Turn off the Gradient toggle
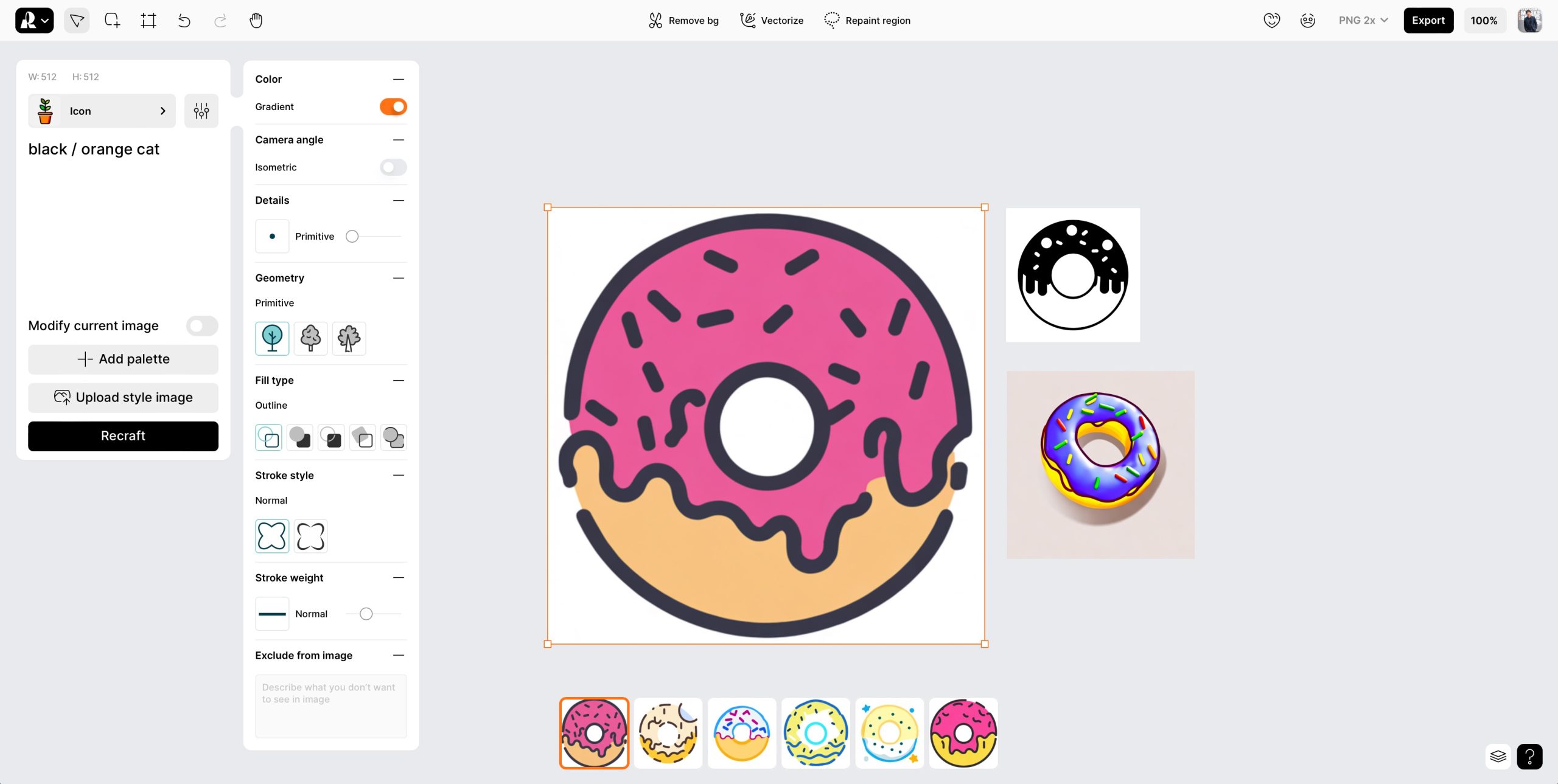Viewport: 1558px width, 784px height. pyautogui.click(x=393, y=106)
